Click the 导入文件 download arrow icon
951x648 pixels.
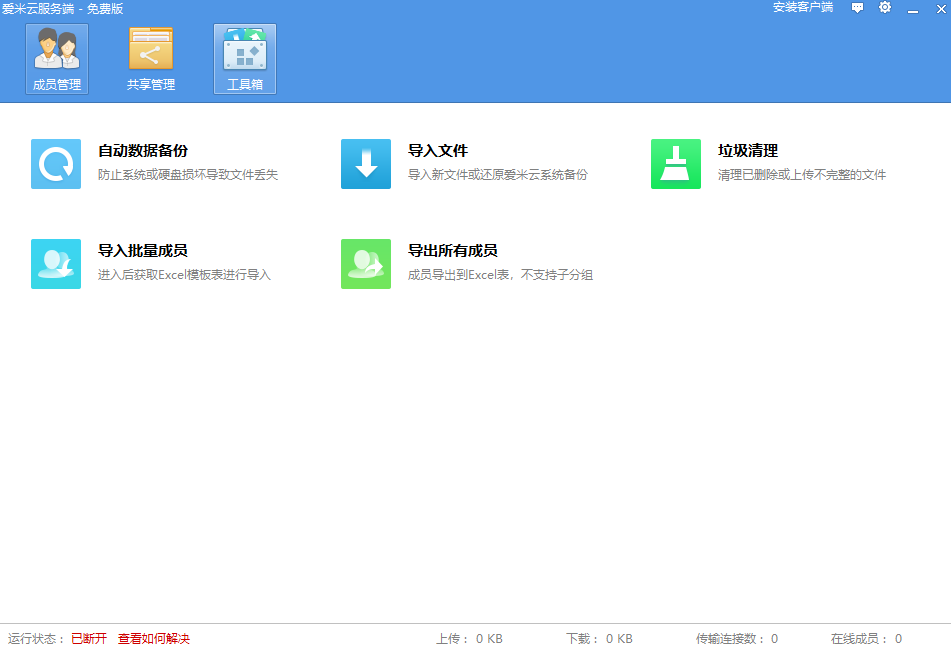click(x=366, y=164)
